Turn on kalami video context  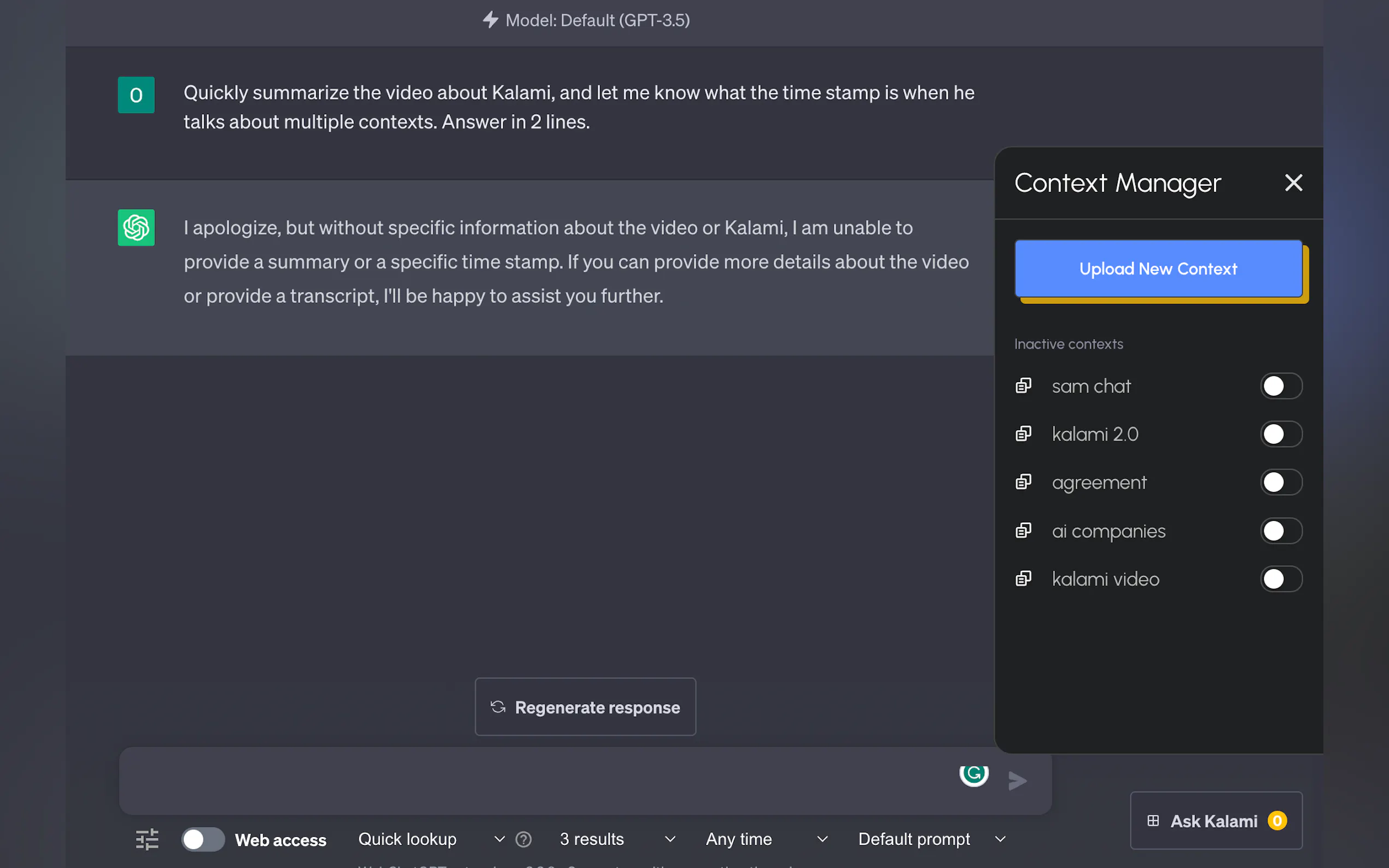pyautogui.click(x=1281, y=579)
